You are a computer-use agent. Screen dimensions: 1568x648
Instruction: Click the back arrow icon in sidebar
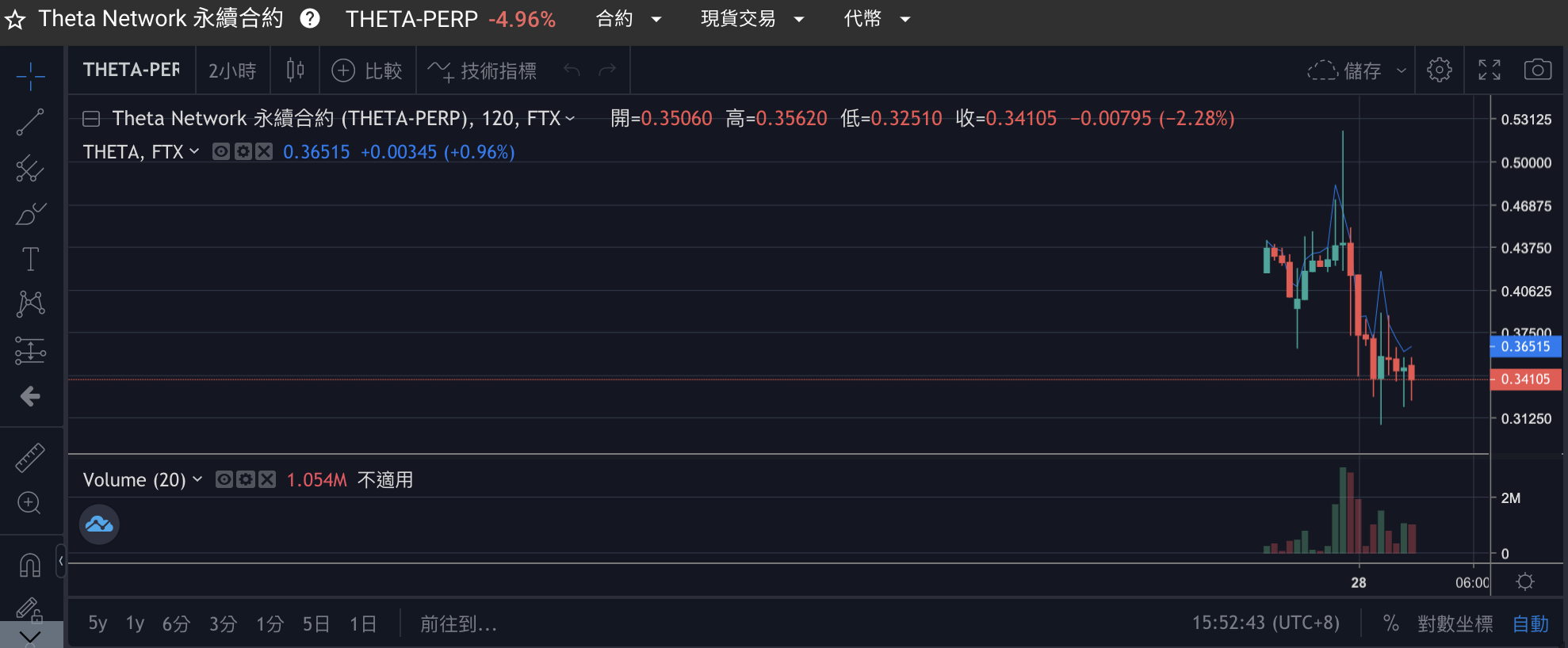coord(30,396)
